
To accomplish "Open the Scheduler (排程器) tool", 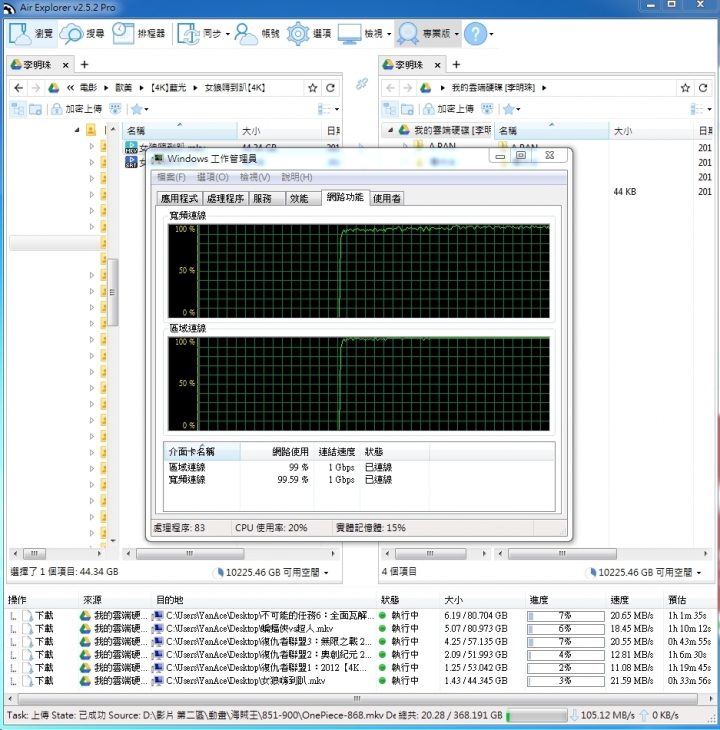I will point(139,34).
